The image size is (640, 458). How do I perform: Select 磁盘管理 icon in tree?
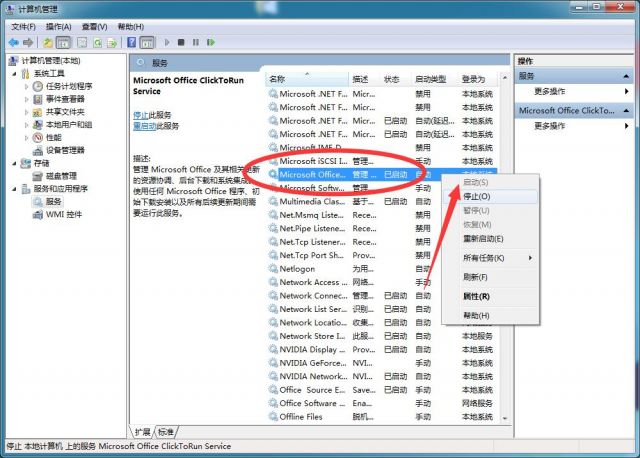[38, 176]
